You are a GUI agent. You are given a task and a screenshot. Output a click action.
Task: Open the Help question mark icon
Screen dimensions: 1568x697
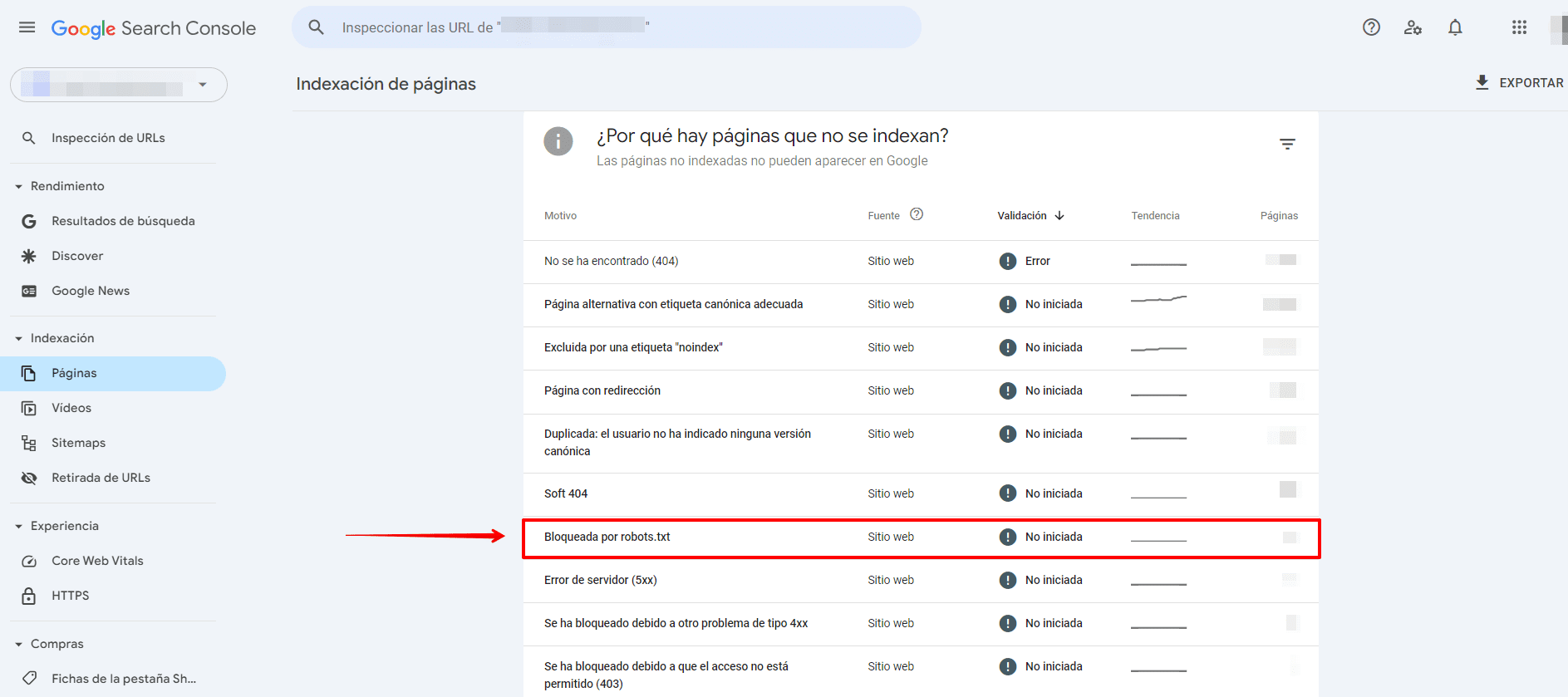pos(1371,27)
